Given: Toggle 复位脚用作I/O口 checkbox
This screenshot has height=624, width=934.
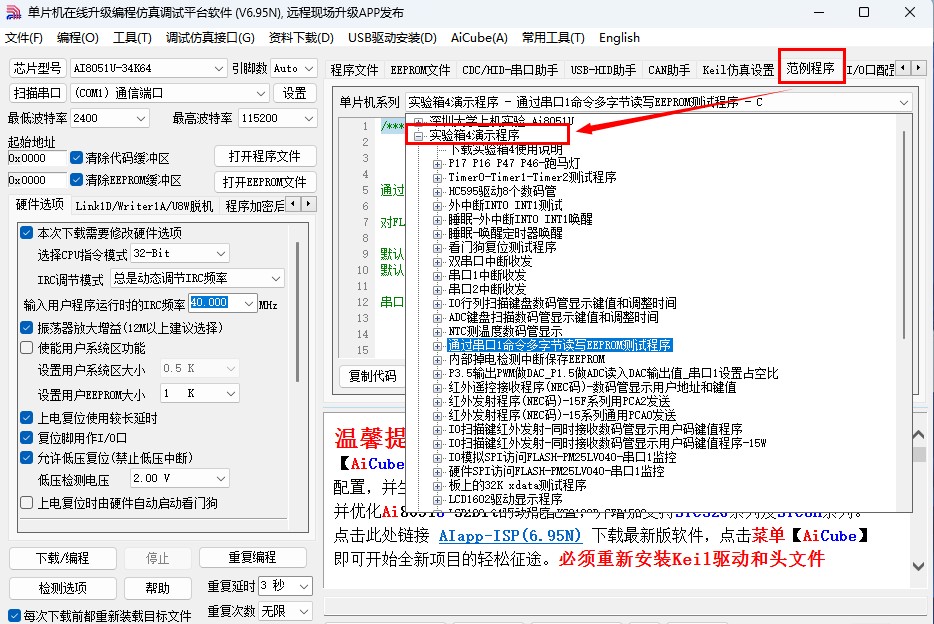Looking at the screenshot, I should click(26, 438).
